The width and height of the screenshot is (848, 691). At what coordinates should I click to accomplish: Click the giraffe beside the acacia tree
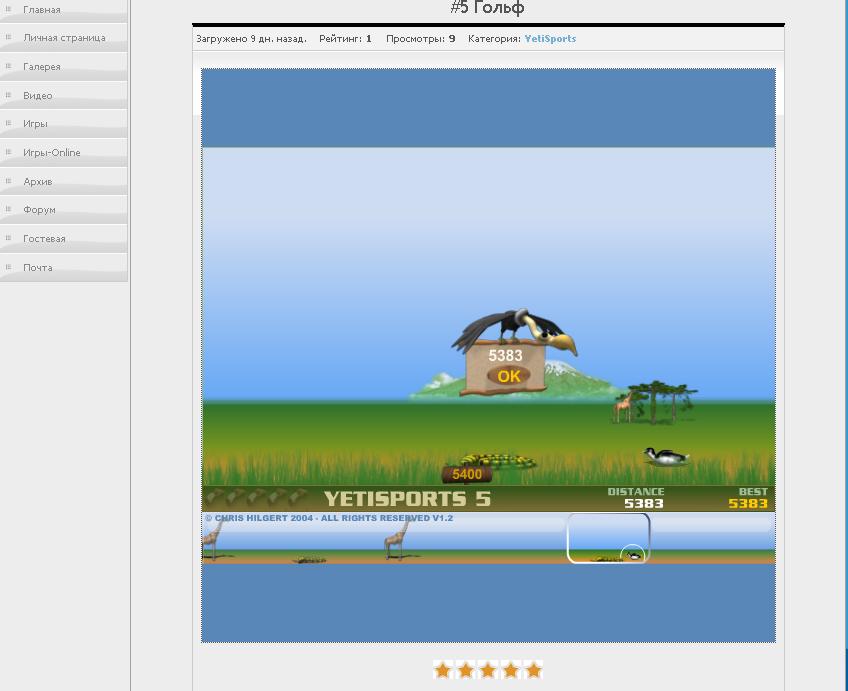coord(624,407)
